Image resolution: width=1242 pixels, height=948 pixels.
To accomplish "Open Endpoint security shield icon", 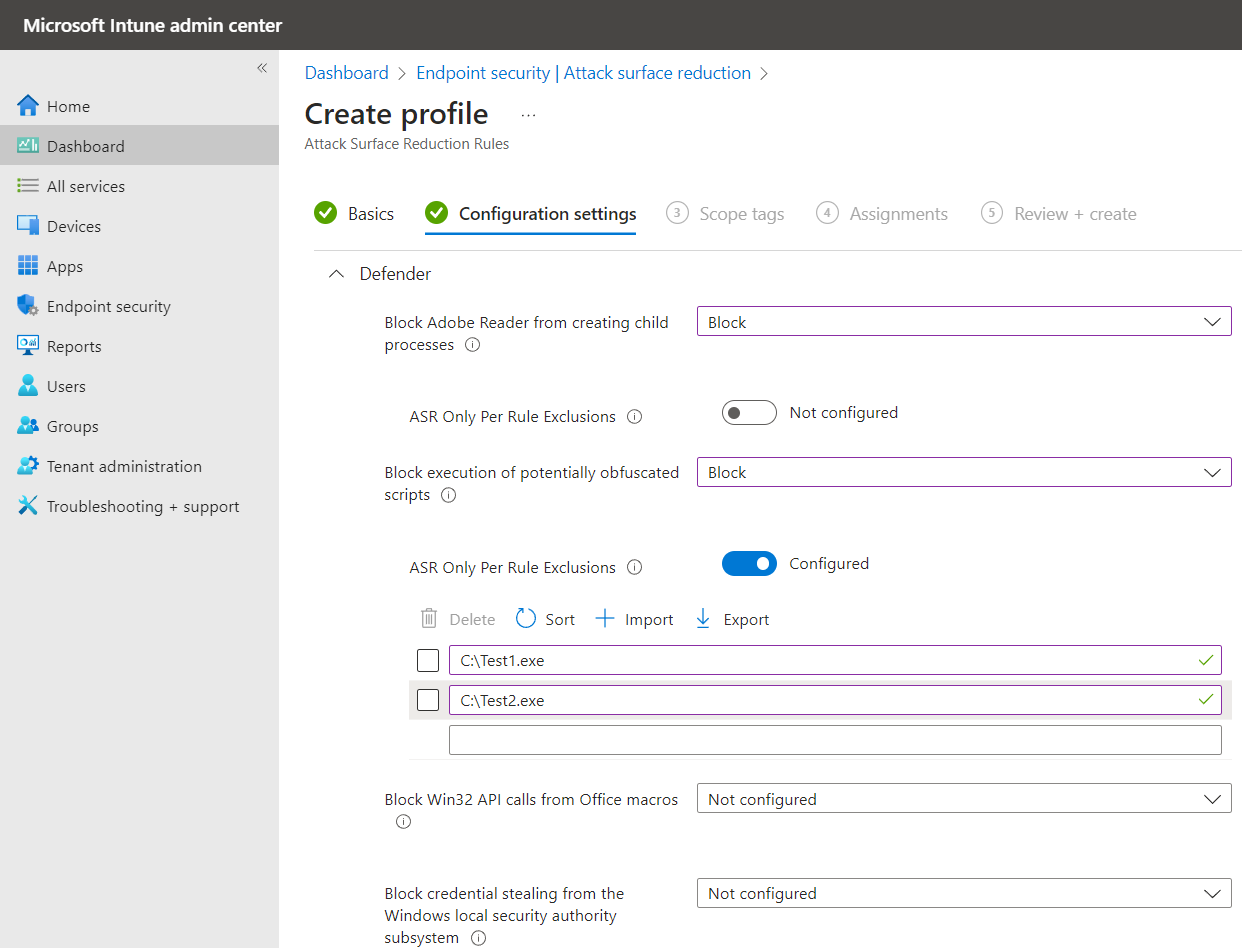I will click(28, 306).
